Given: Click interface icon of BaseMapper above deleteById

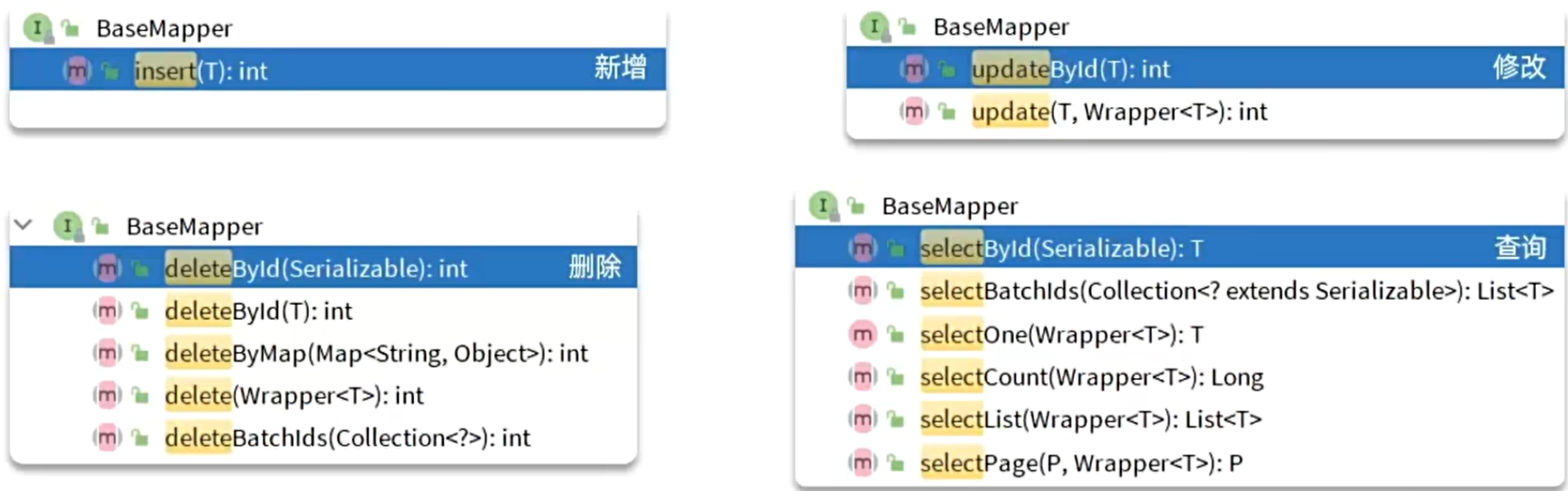Looking at the screenshot, I should coord(68,226).
